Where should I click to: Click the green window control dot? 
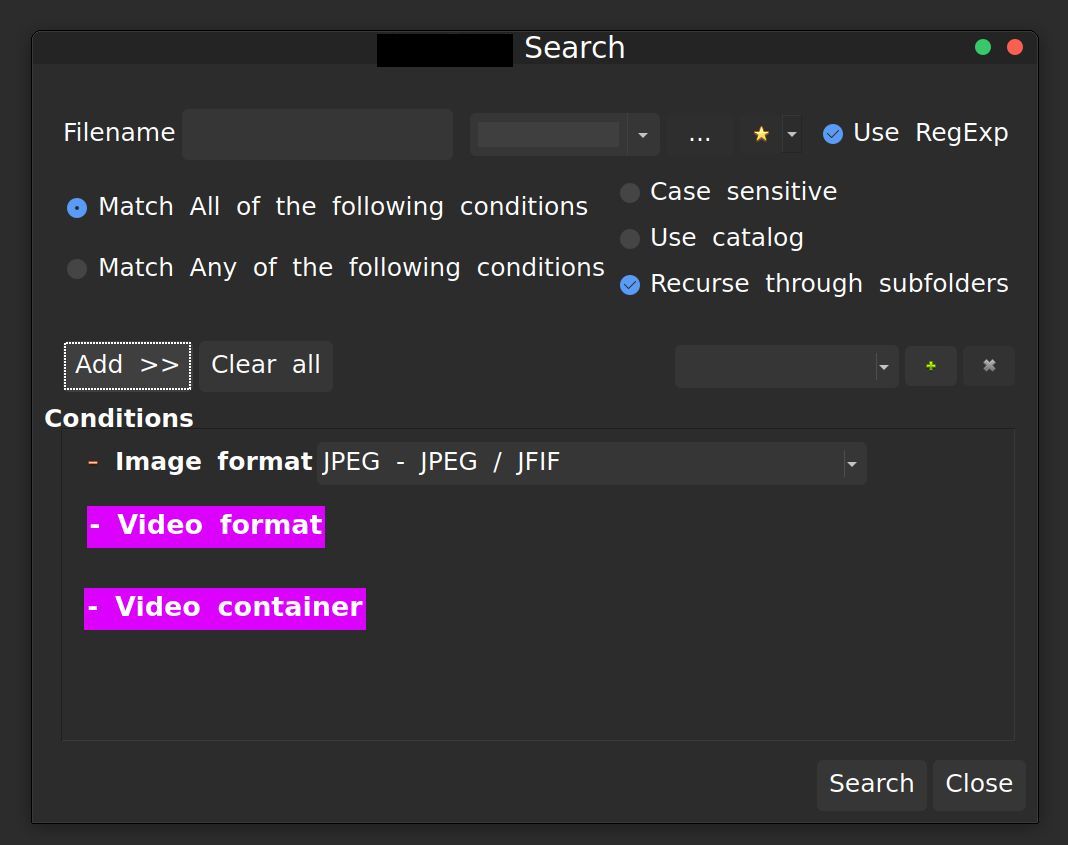click(x=983, y=47)
